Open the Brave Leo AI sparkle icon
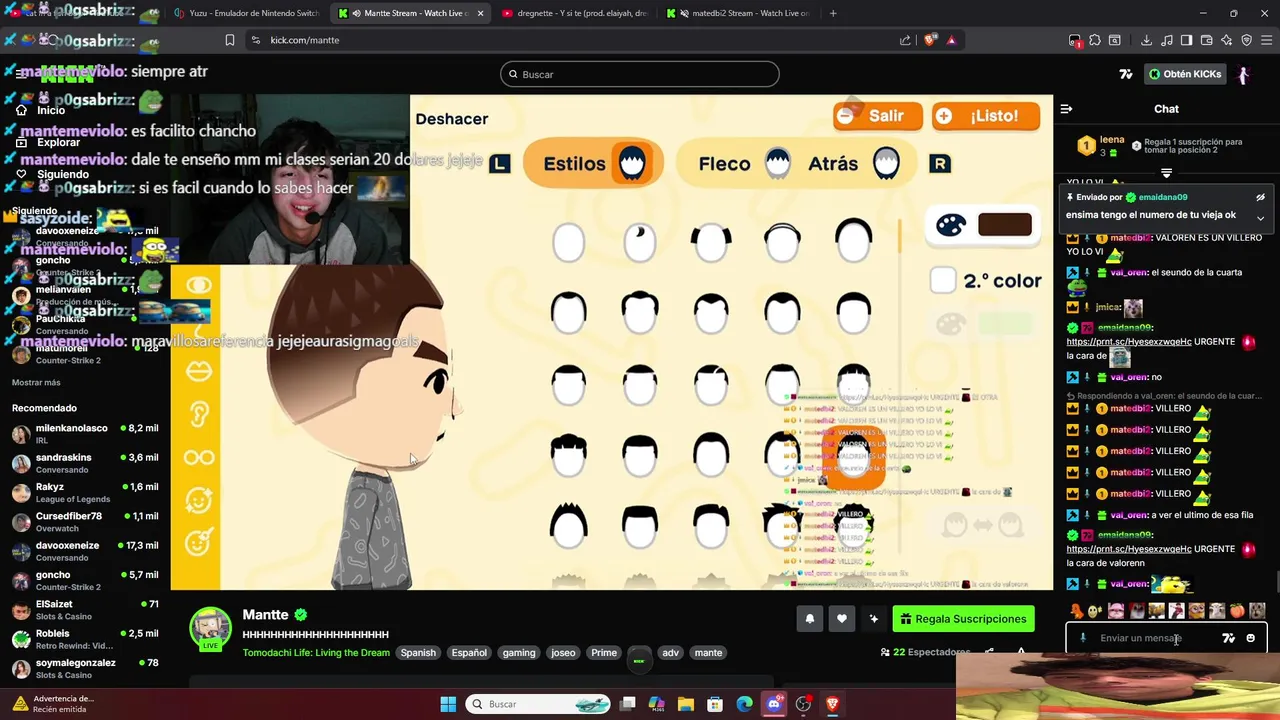This screenshot has height=720, width=1280. tap(1226, 40)
